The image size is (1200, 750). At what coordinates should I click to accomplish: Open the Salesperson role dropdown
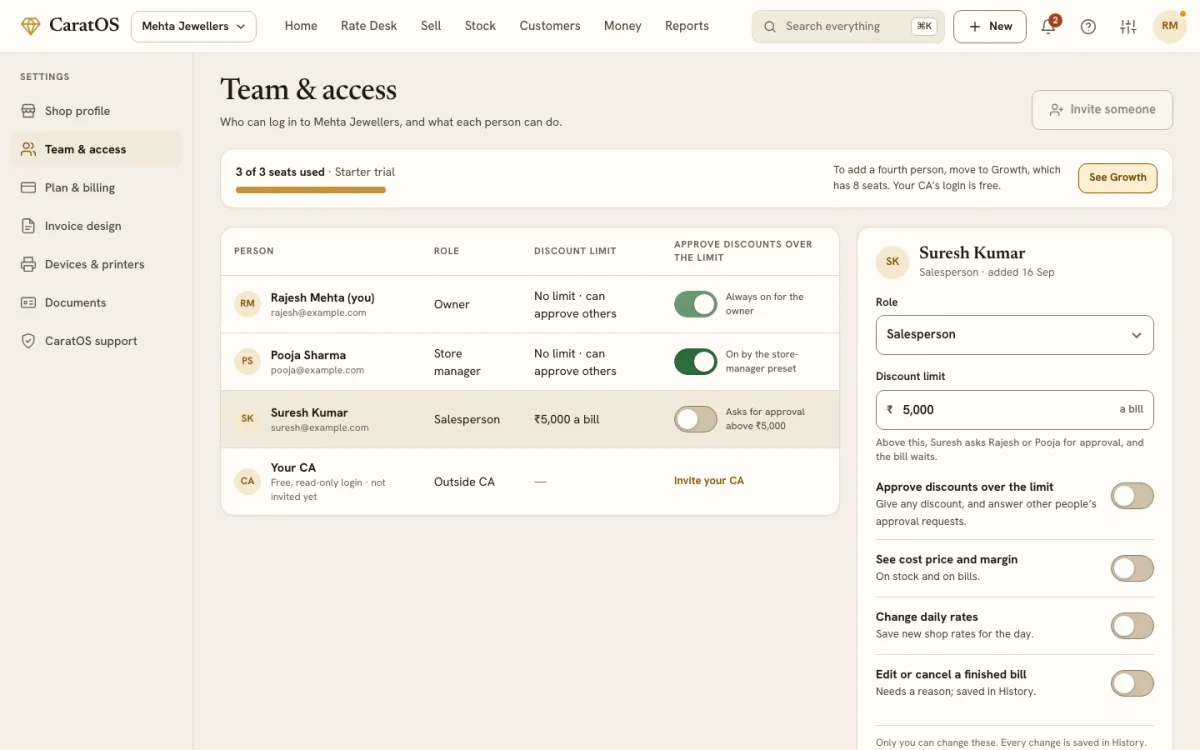pos(1014,335)
